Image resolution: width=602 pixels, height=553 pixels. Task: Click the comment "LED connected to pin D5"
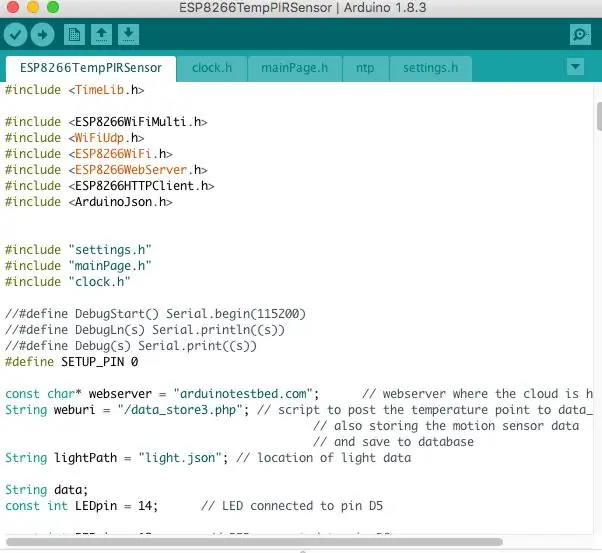coord(292,506)
